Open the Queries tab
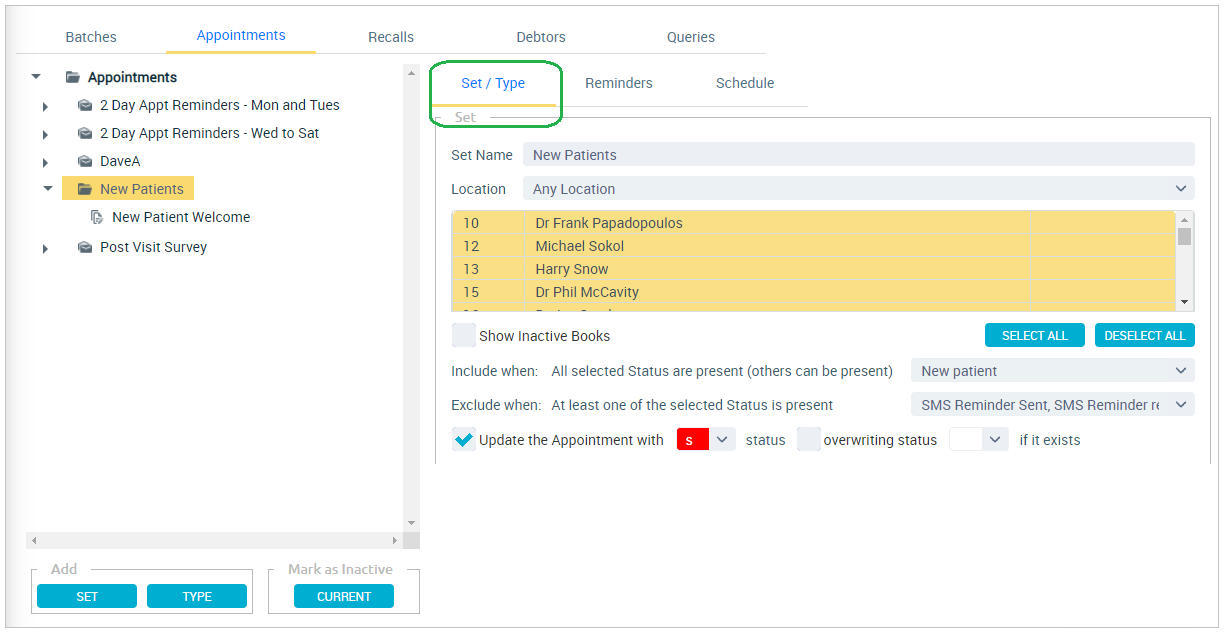The height and width of the screenshot is (633, 1224). [691, 37]
